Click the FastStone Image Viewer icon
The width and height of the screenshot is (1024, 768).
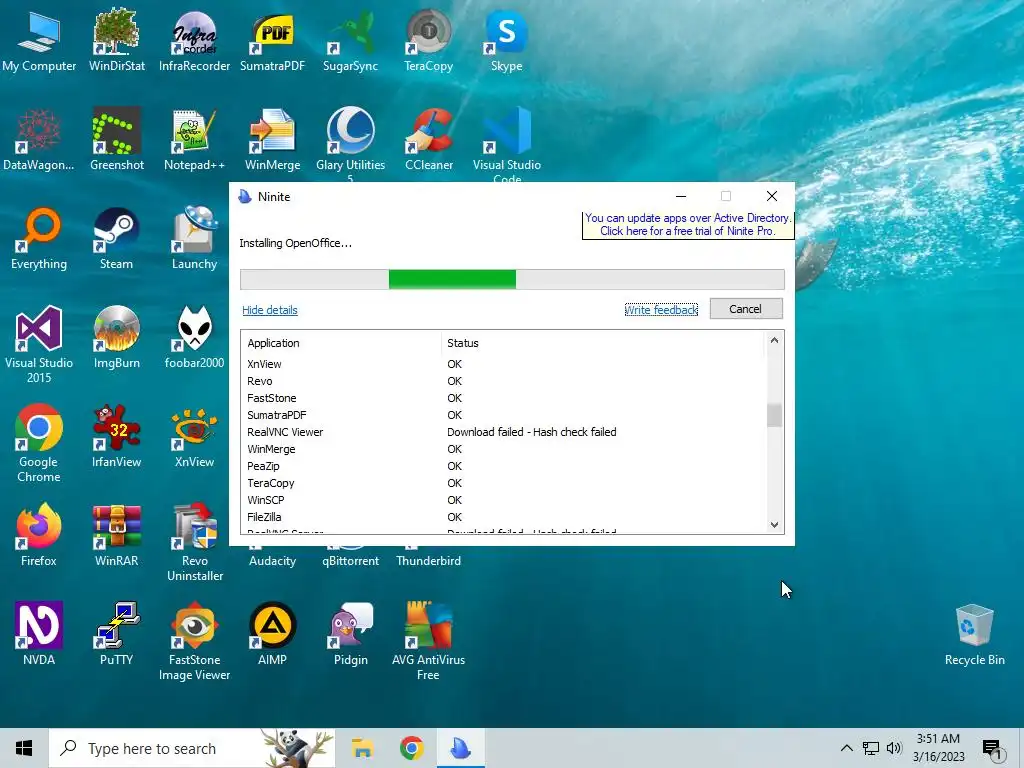[x=194, y=641]
